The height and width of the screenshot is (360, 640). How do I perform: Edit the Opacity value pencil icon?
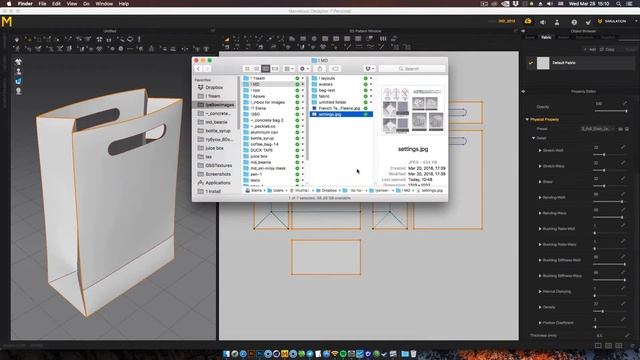(624, 104)
